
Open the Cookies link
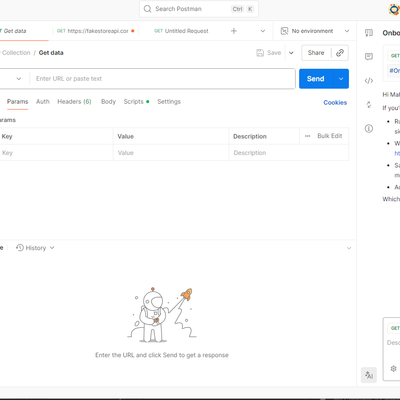pos(335,103)
